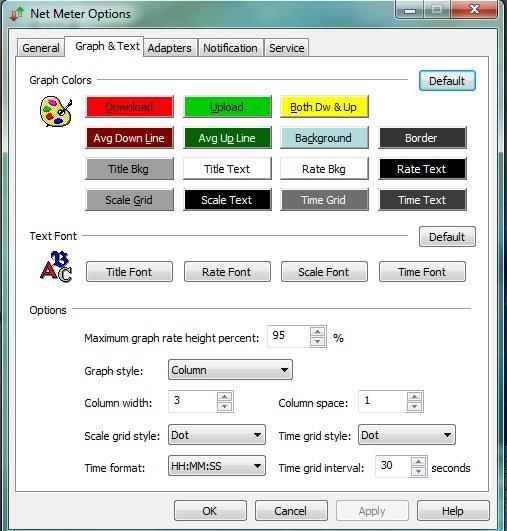Open the Time Font dialog
The height and width of the screenshot is (531, 507).
pos(422,272)
